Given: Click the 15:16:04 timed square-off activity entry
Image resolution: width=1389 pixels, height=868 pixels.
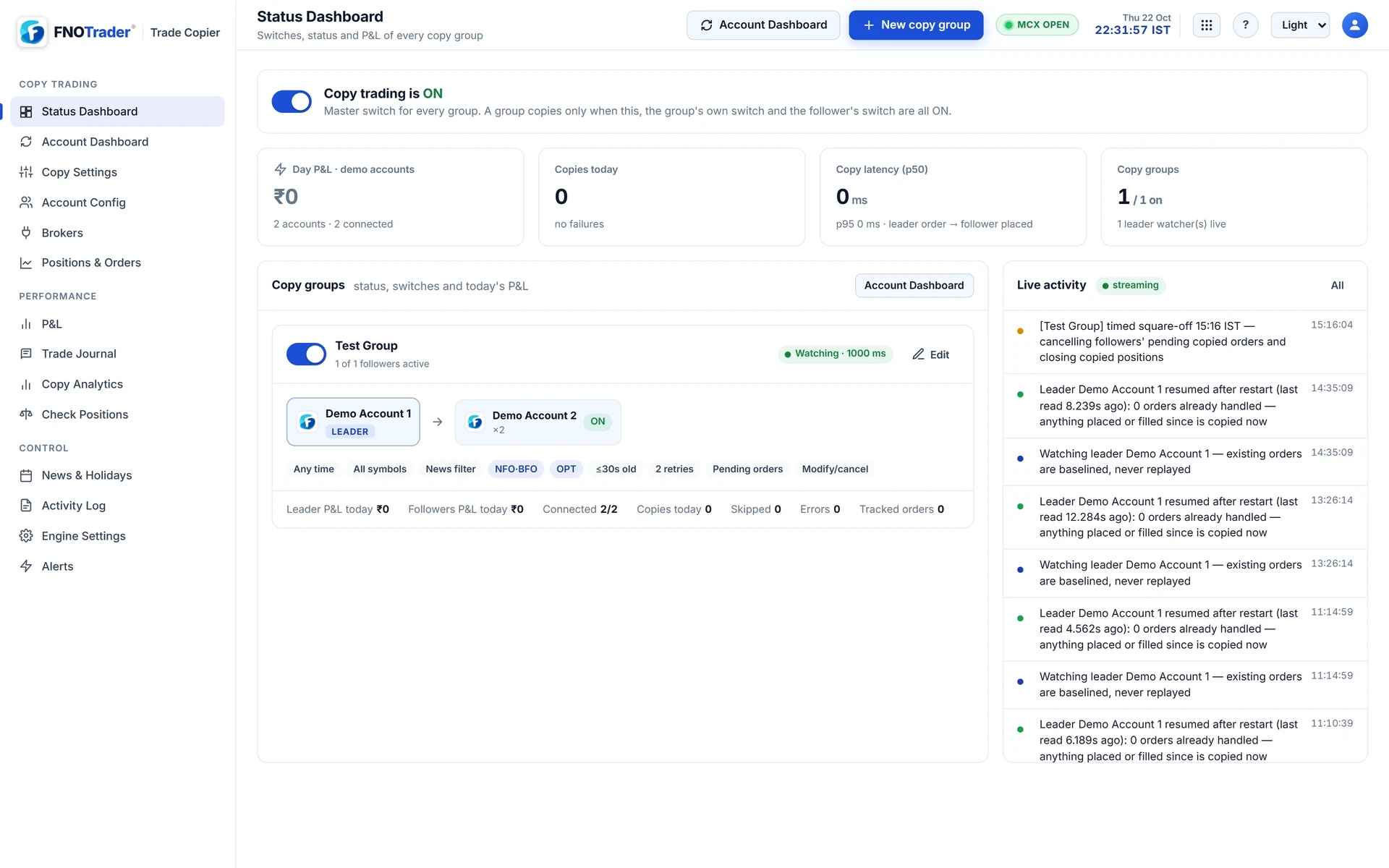Looking at the screenshot, I should pyautogui.click(x=1185, y=341).
